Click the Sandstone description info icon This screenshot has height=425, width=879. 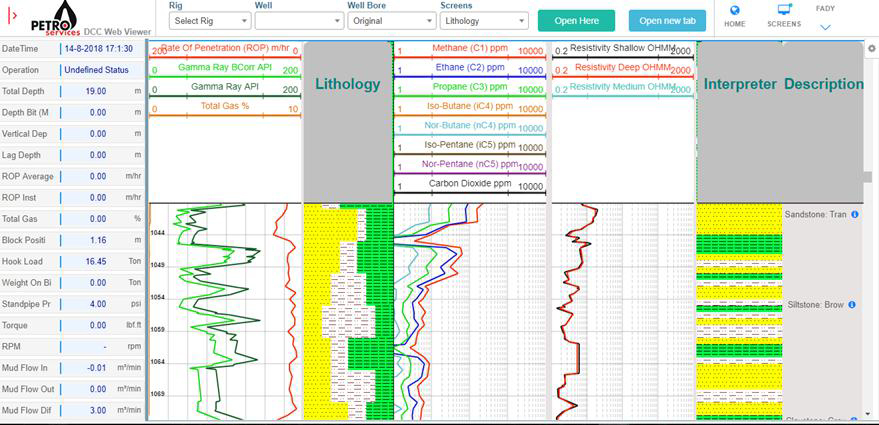coord(855,215)
